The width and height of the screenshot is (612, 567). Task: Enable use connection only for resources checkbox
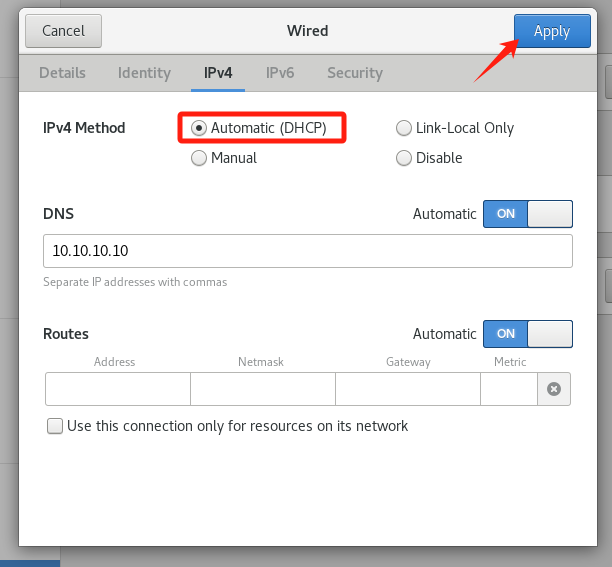55,427
